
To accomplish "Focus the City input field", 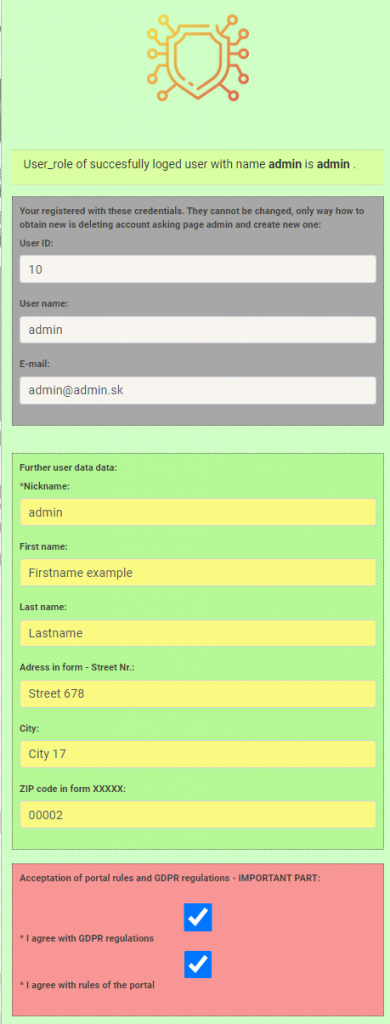I will 198,754.
